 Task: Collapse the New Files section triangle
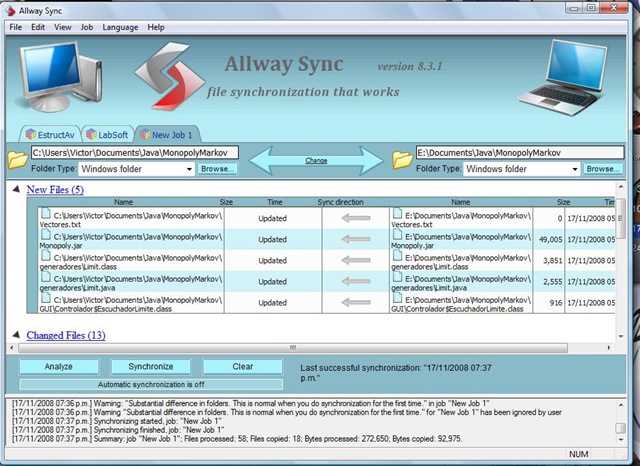coord(16,189)
